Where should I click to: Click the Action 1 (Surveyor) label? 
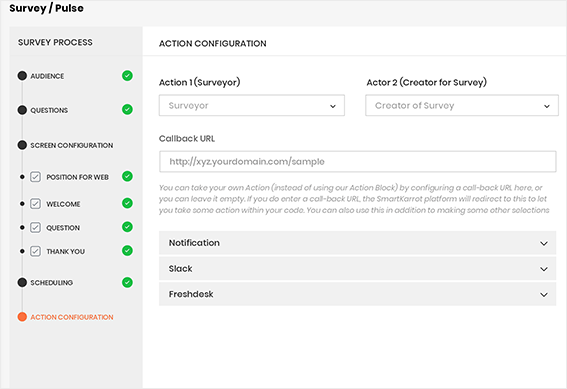point(200,82)
